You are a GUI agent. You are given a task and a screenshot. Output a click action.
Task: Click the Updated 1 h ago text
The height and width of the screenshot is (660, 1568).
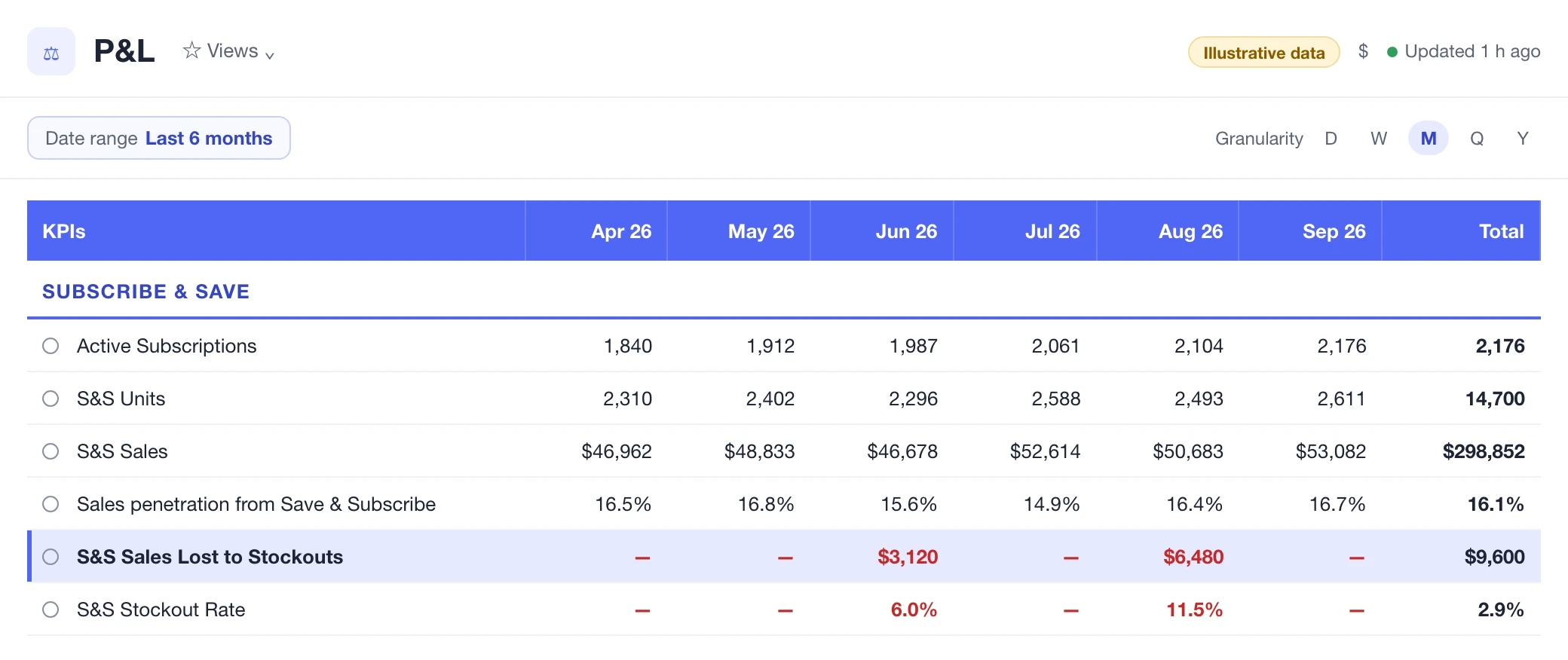pos(1472,51)
